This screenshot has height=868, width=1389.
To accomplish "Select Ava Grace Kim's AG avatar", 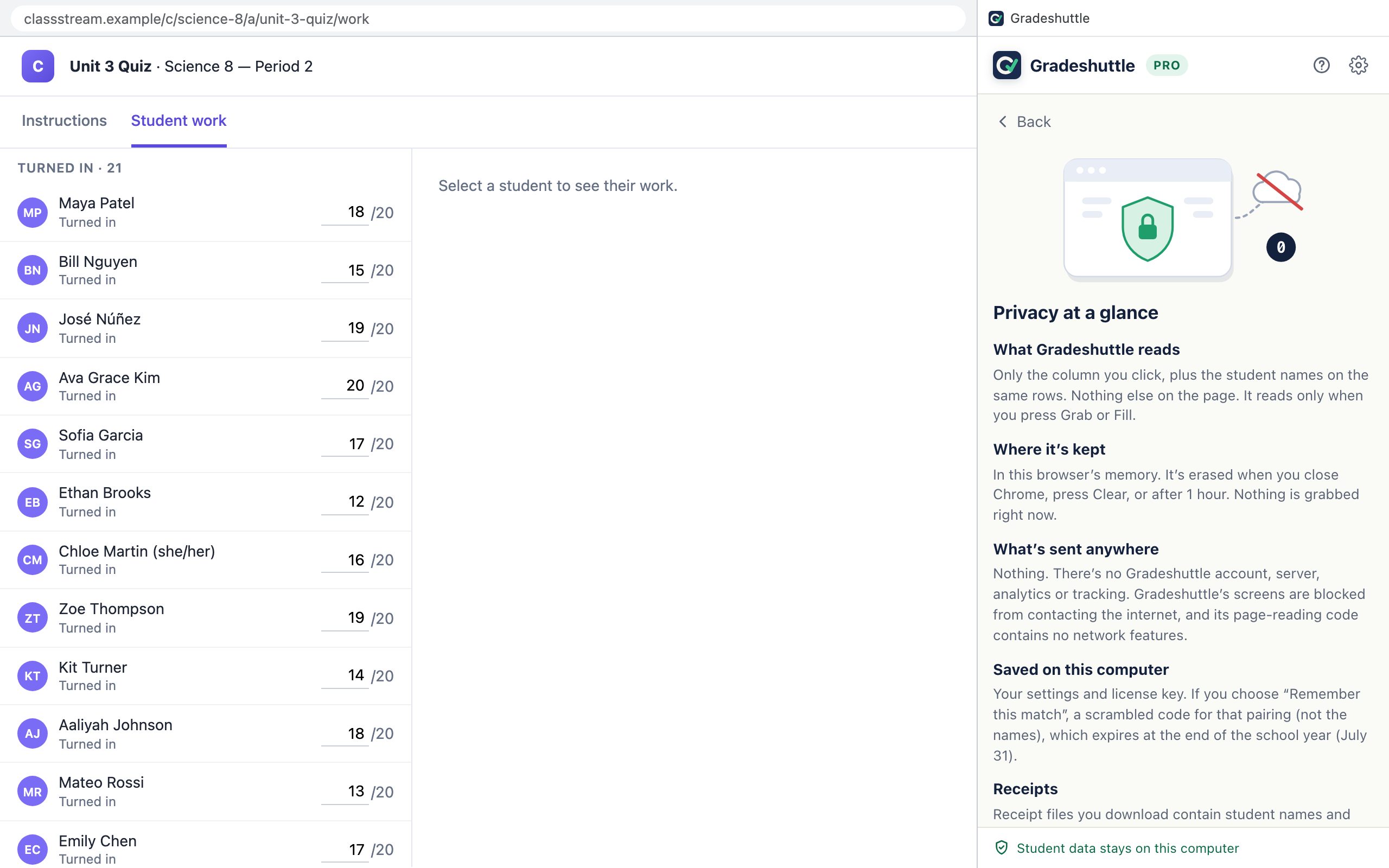I will point(32,386).
